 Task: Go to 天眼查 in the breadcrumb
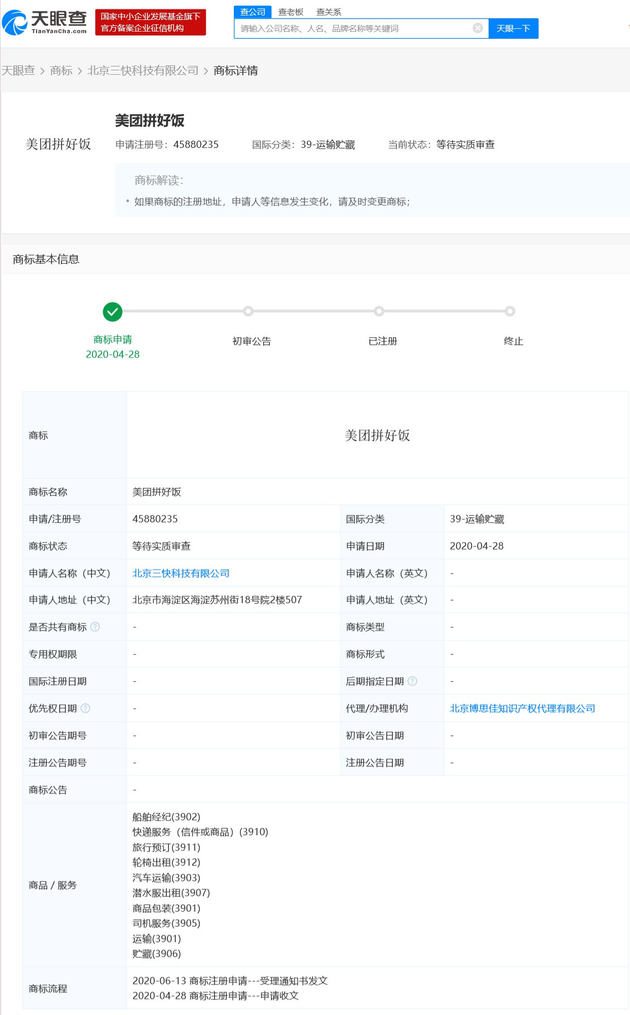coord(18,71)
